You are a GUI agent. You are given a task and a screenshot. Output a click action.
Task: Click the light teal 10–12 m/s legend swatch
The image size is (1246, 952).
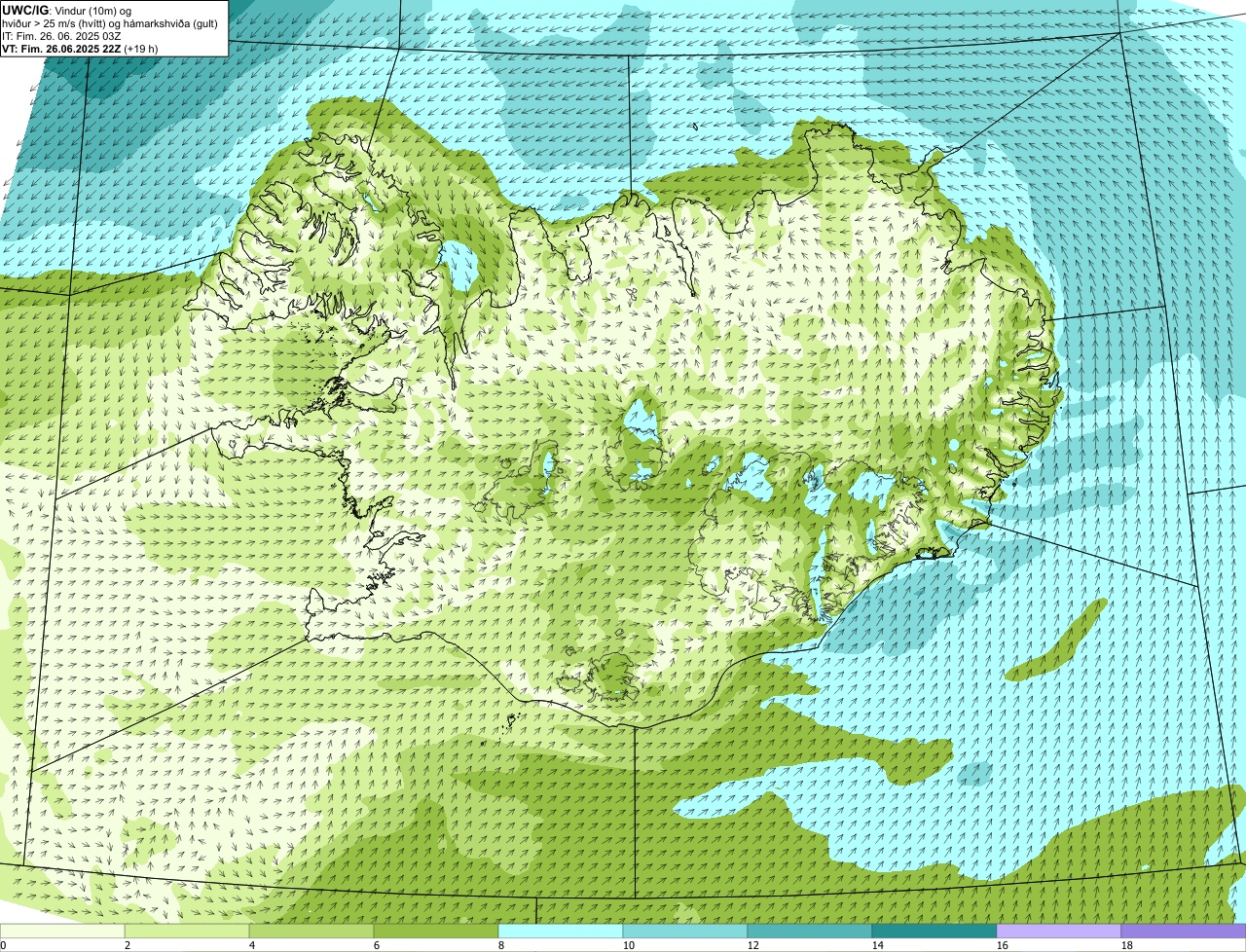[x=685, y=931]
